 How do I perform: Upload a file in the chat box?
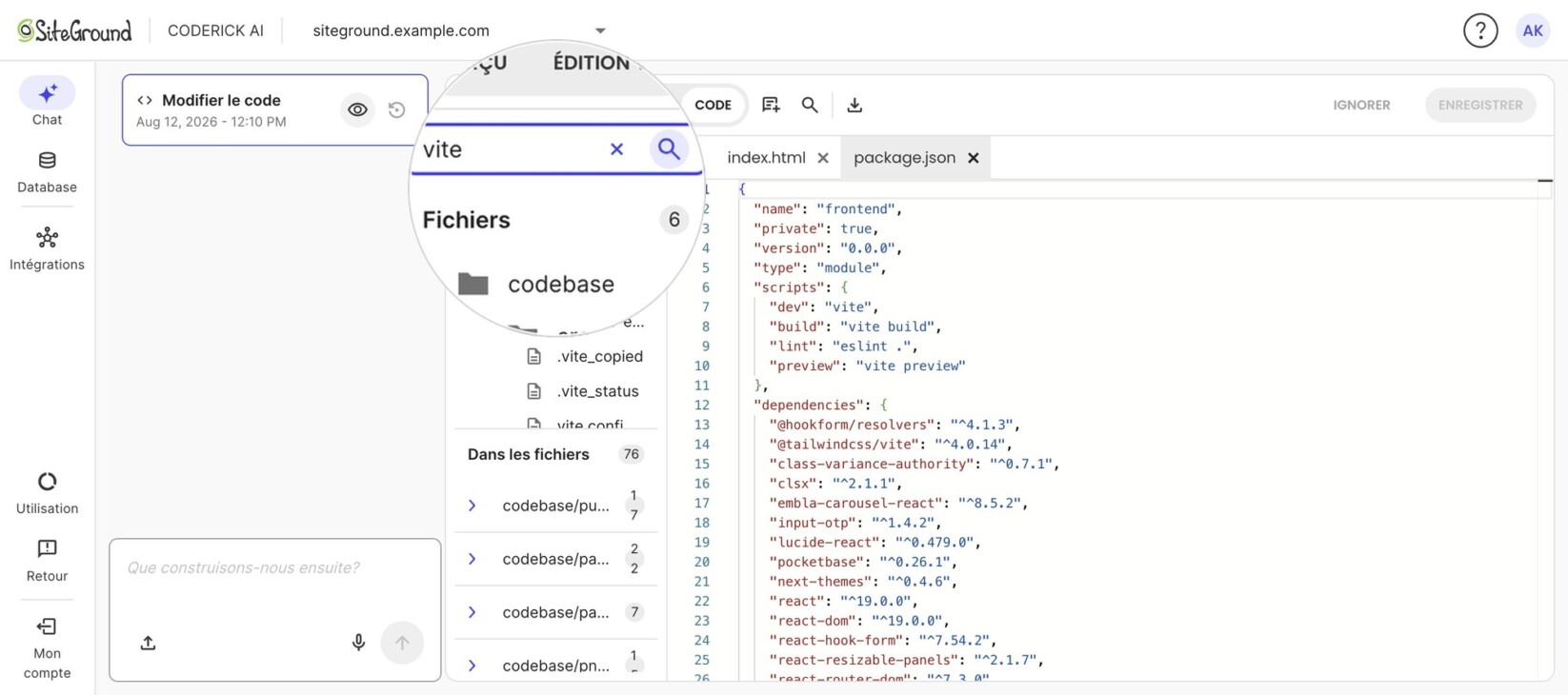pyautogui.click(x=148, y=643)
